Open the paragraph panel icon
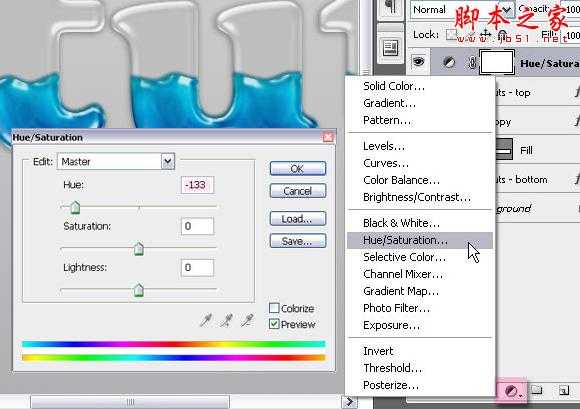 point(391,8)
